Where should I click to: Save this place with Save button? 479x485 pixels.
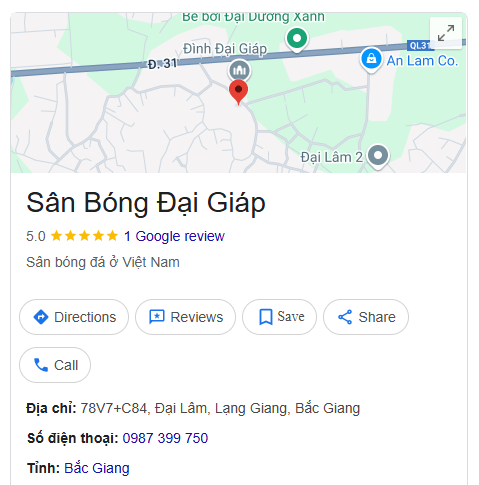coord(279,317)
